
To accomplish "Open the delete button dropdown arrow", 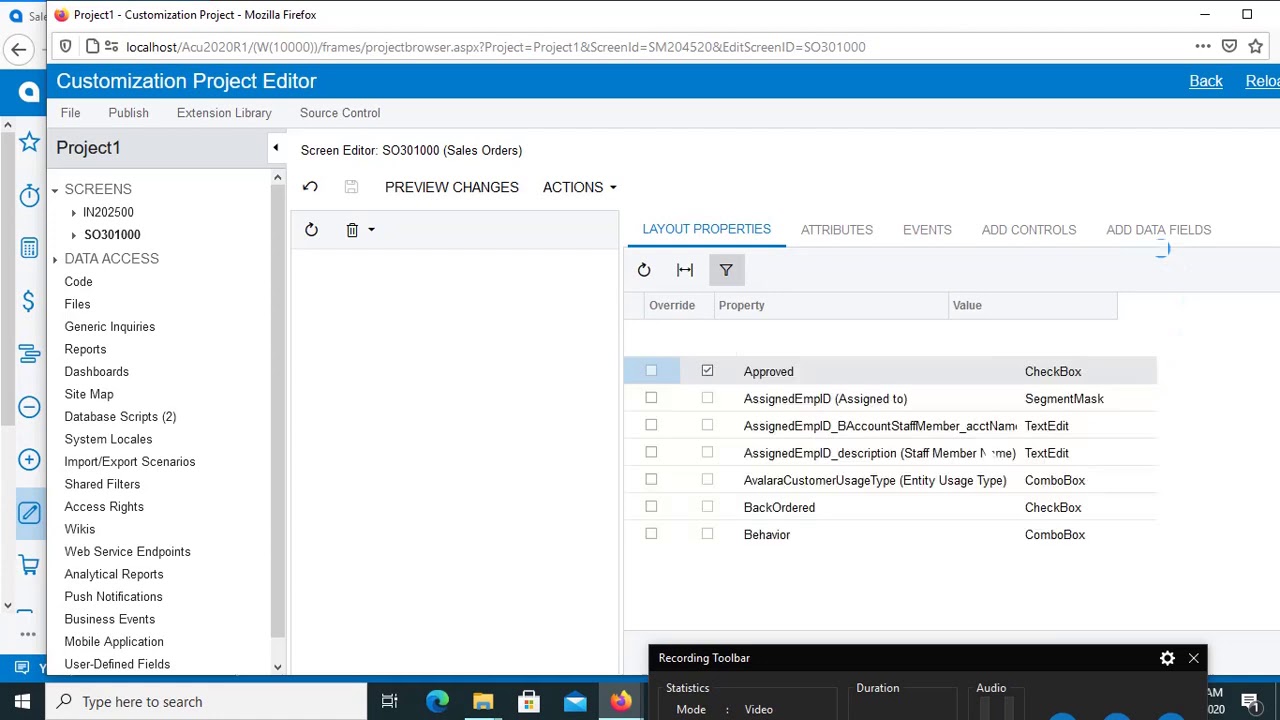I will [371, 230].
